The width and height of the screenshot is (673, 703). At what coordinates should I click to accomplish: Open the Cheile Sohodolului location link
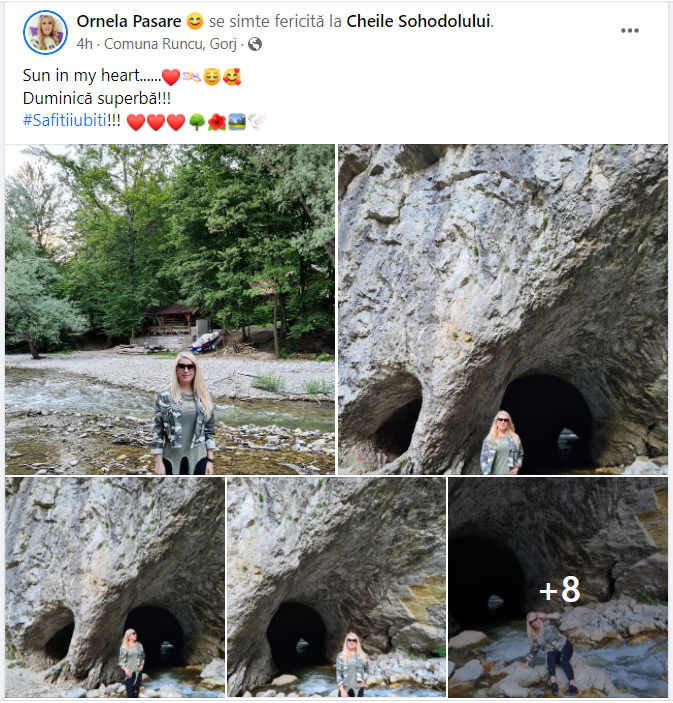point(418,21)
